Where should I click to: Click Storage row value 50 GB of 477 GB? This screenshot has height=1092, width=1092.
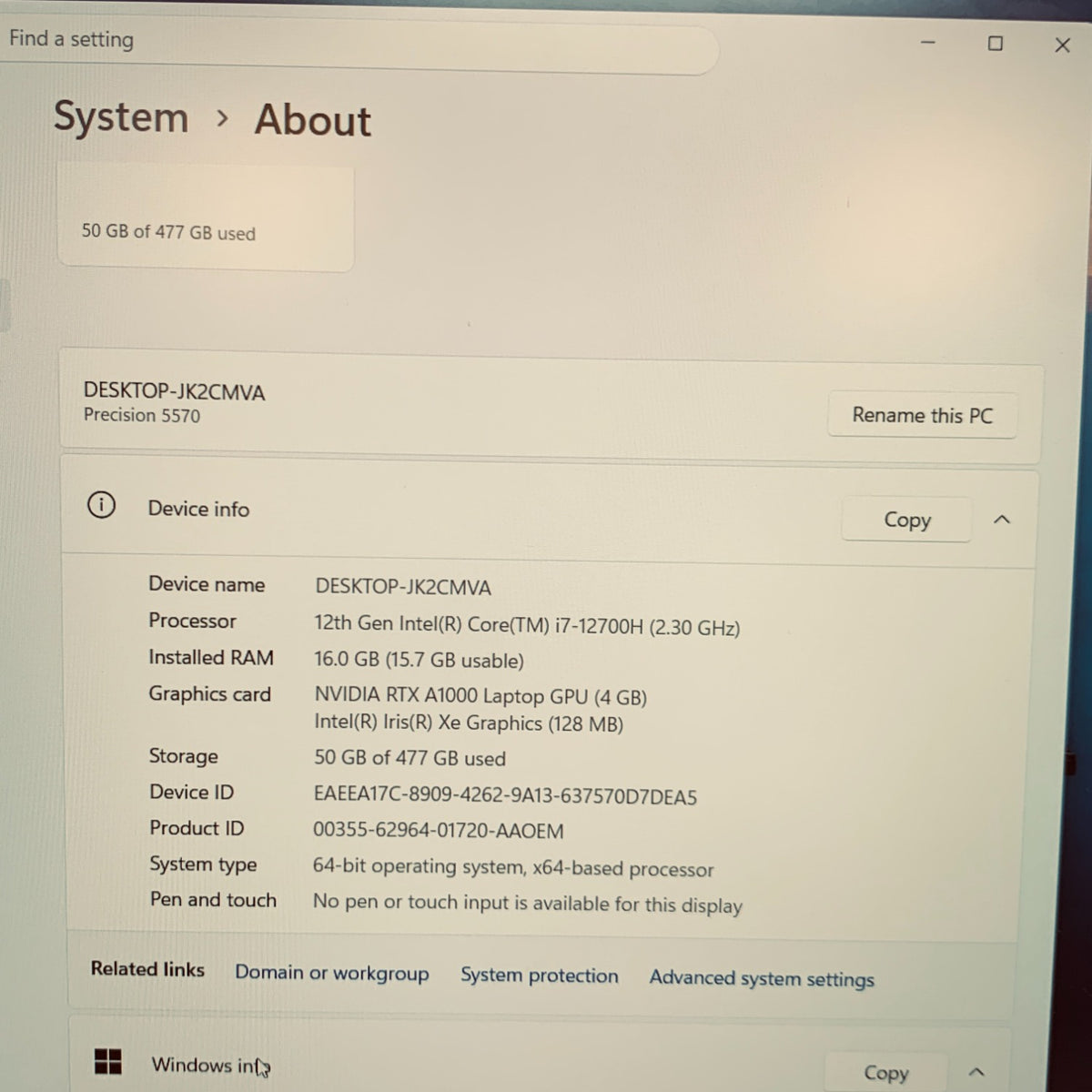tap(409, 758)
